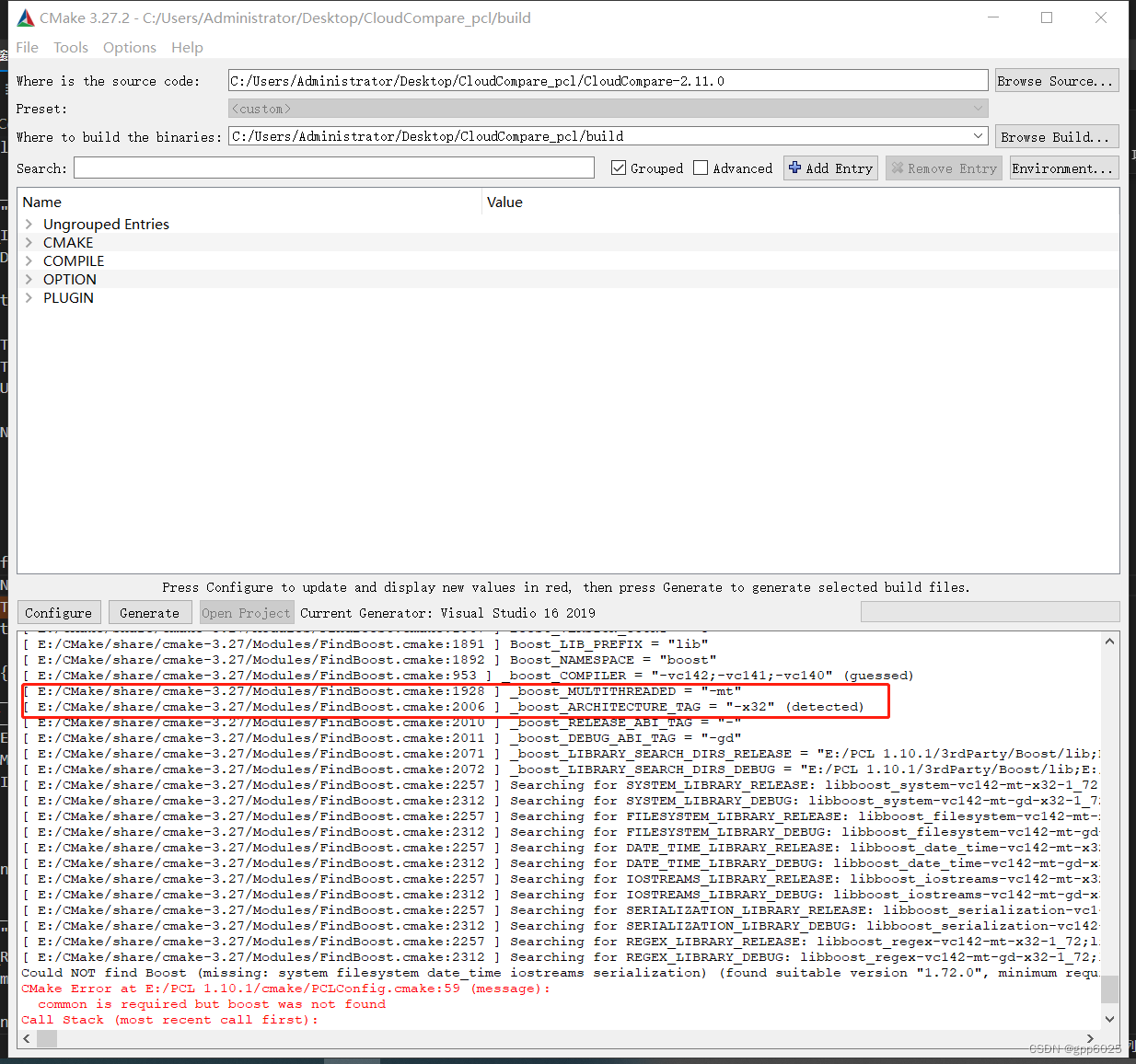Click Browse Source button

pyautogui.click(x=1056, y=81)
